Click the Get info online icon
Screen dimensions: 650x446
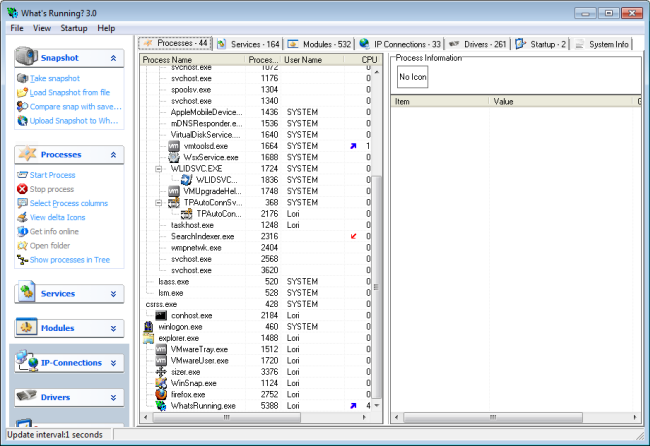22,231
